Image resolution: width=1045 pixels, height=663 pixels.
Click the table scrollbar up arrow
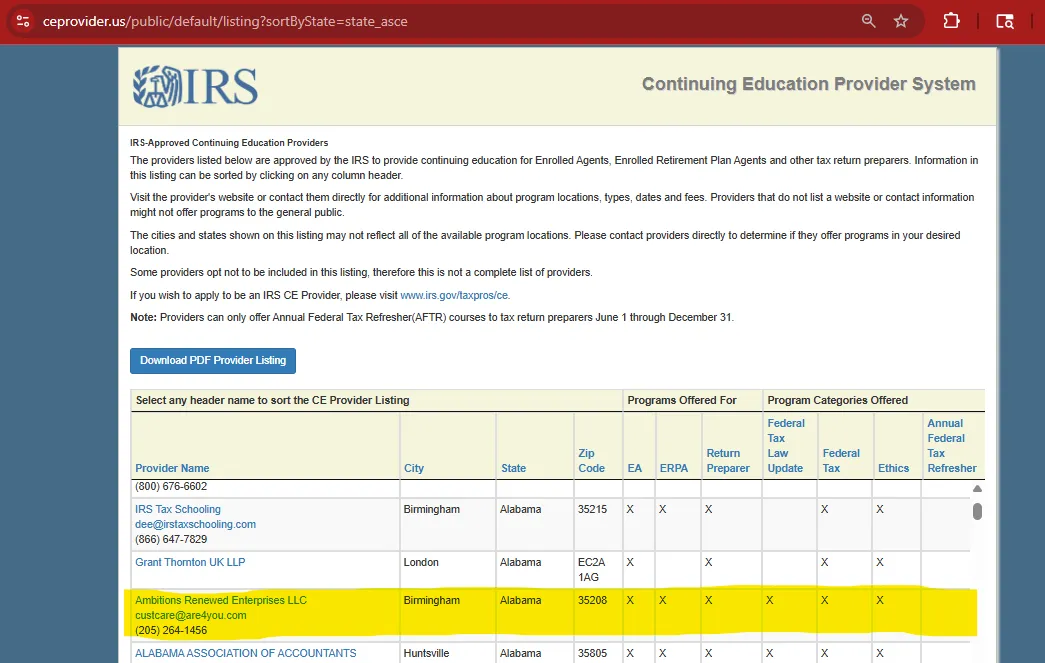pyautogui.click(x=977, y=489)
